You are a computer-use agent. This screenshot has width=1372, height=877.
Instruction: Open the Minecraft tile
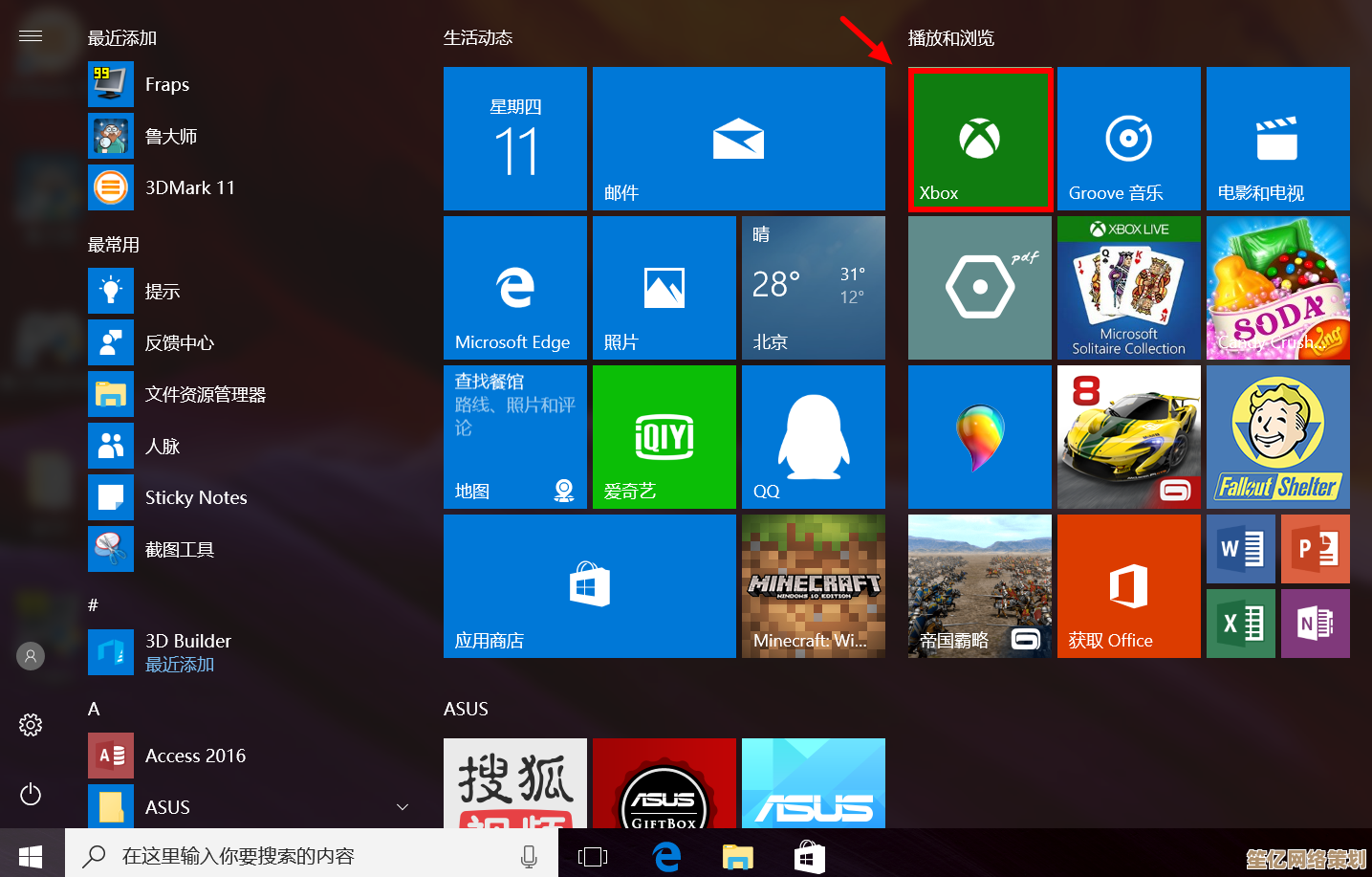click(813, 585)
